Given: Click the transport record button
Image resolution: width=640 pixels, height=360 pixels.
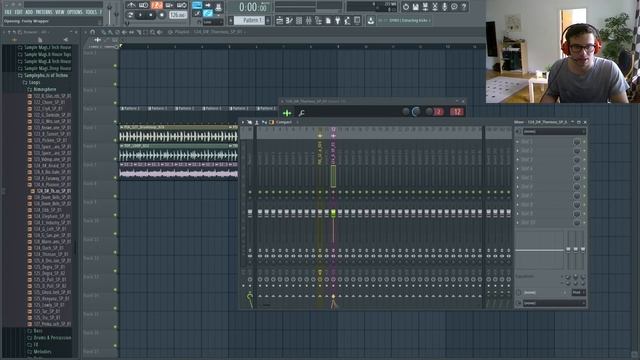Looking at the screenshot, I should [162, 15].
